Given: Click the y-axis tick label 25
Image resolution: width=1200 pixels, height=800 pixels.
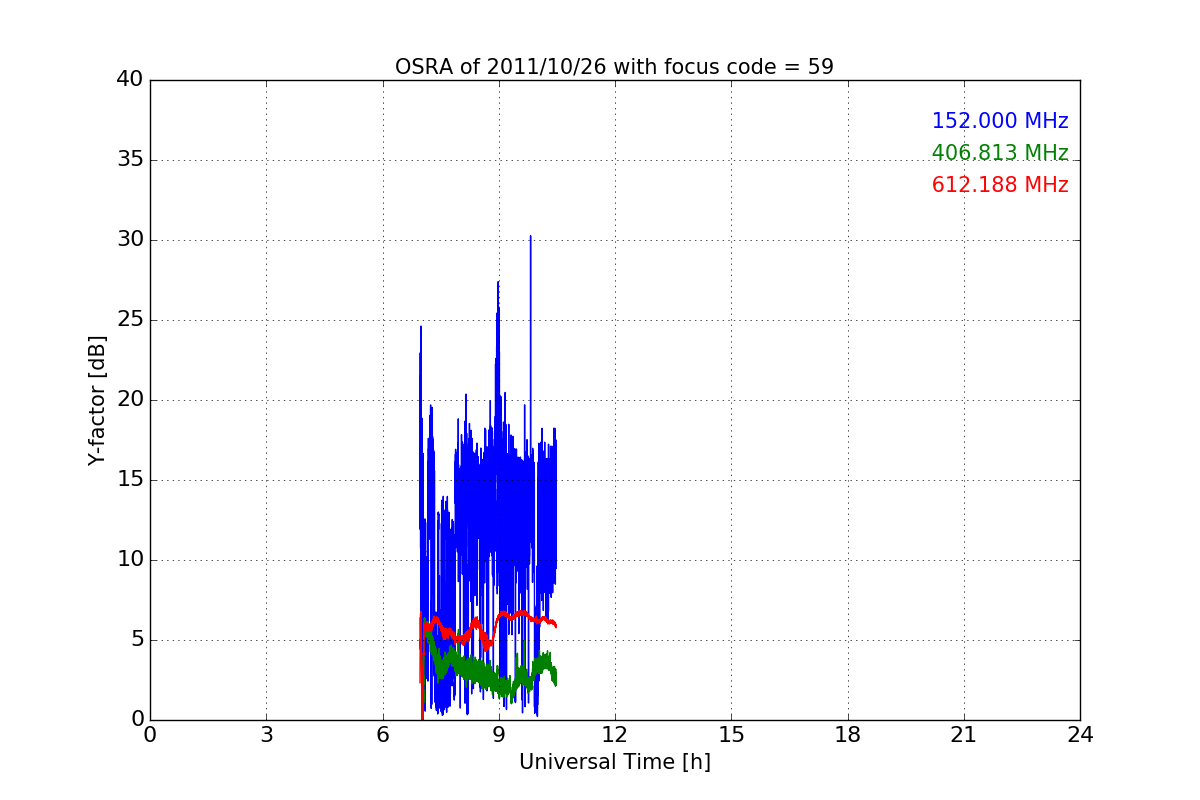Looking at the screenshot, I should pyautogui.click(x=130, y=320).
